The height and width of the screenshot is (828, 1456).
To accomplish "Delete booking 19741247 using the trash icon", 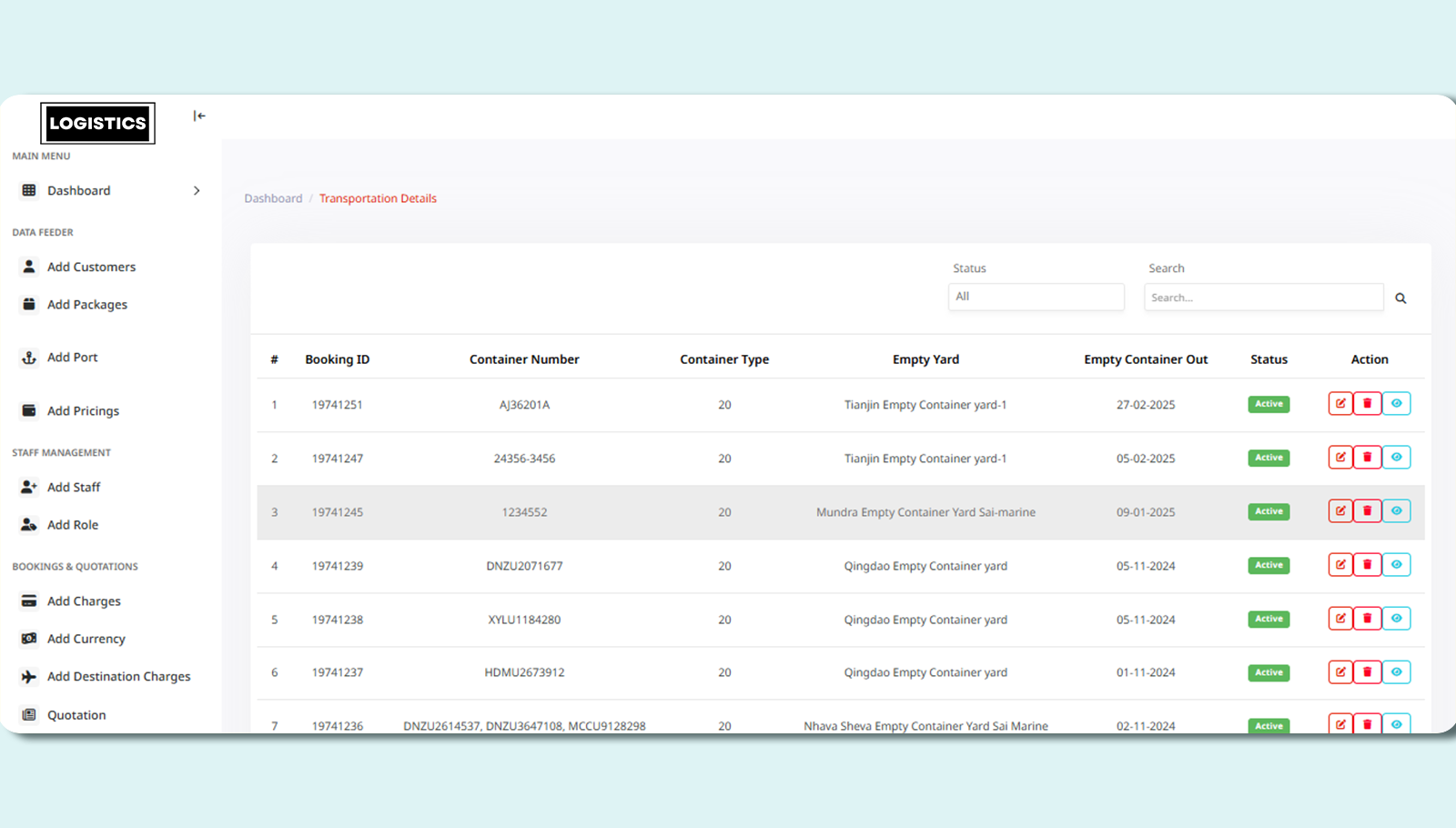I will pyautogui.click(x=1367, y=458).
